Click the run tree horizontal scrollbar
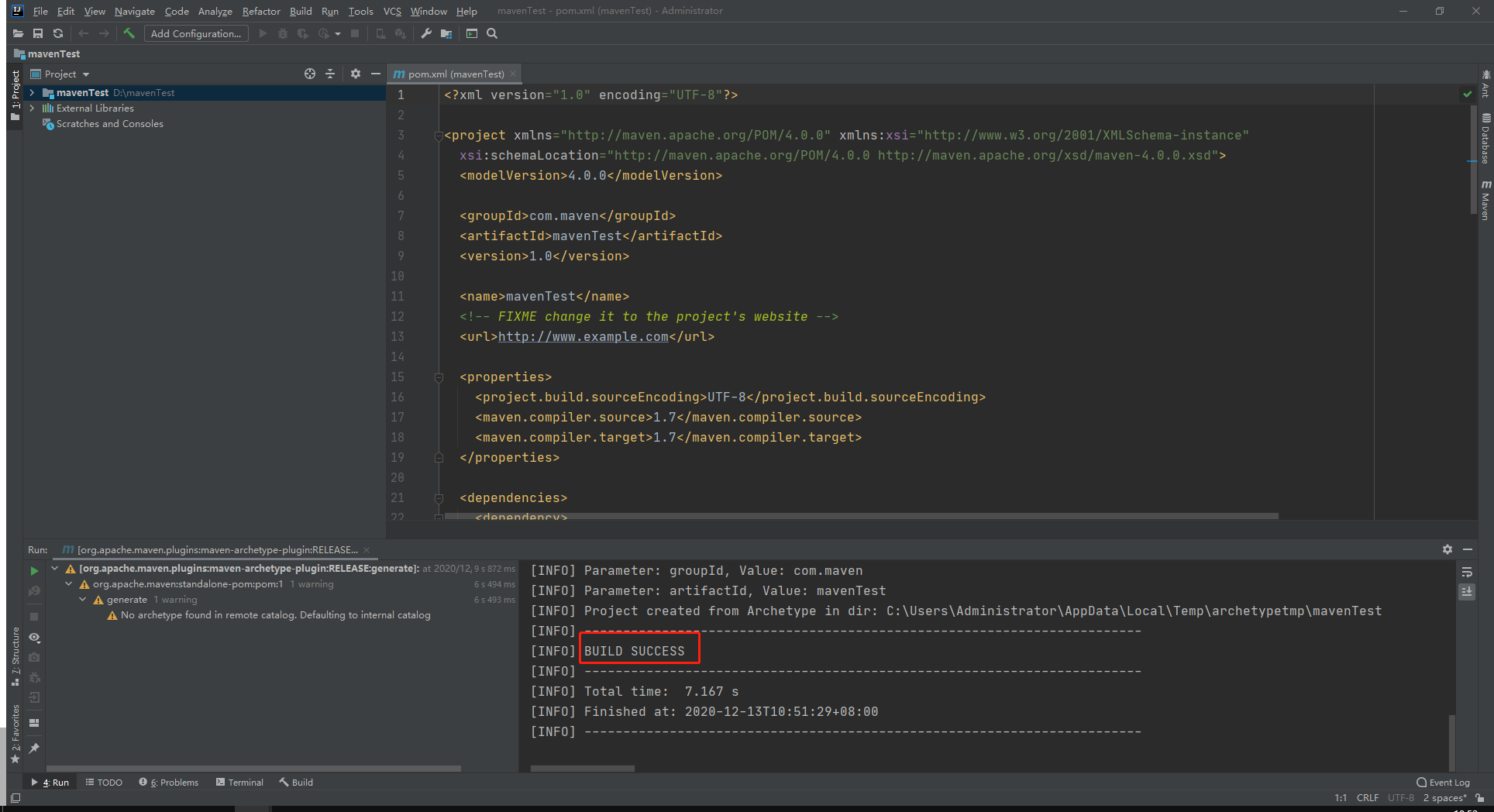Screen dimensions: 1494x812 click(254, 769)
